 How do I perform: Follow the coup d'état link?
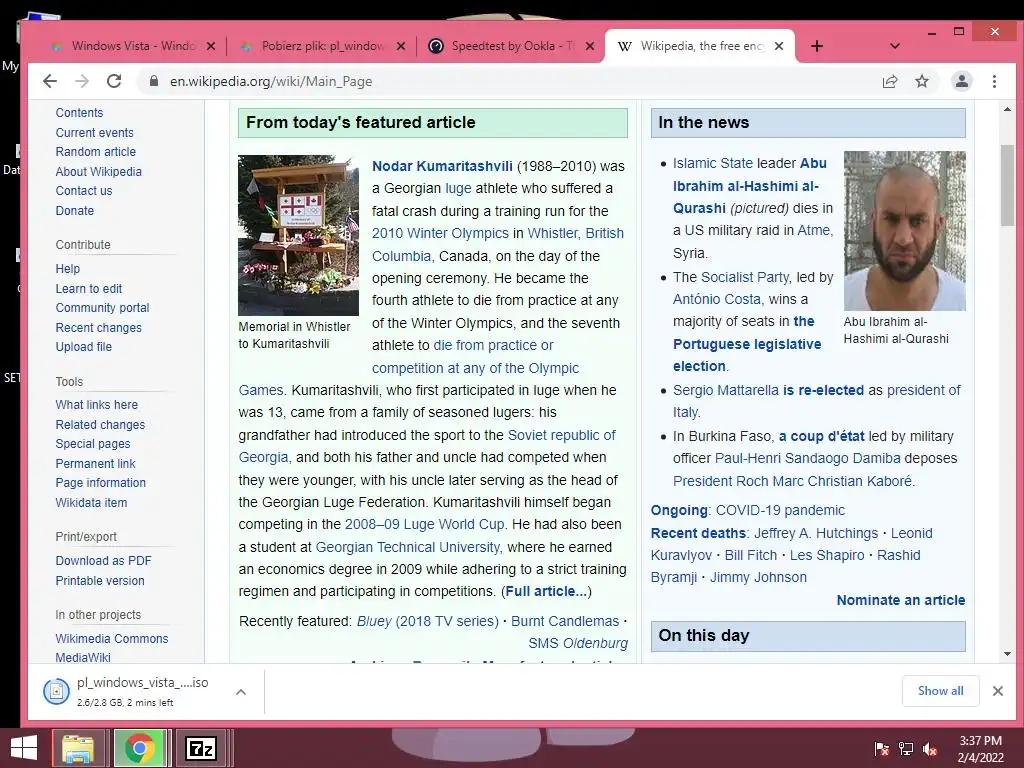[822, 436]
